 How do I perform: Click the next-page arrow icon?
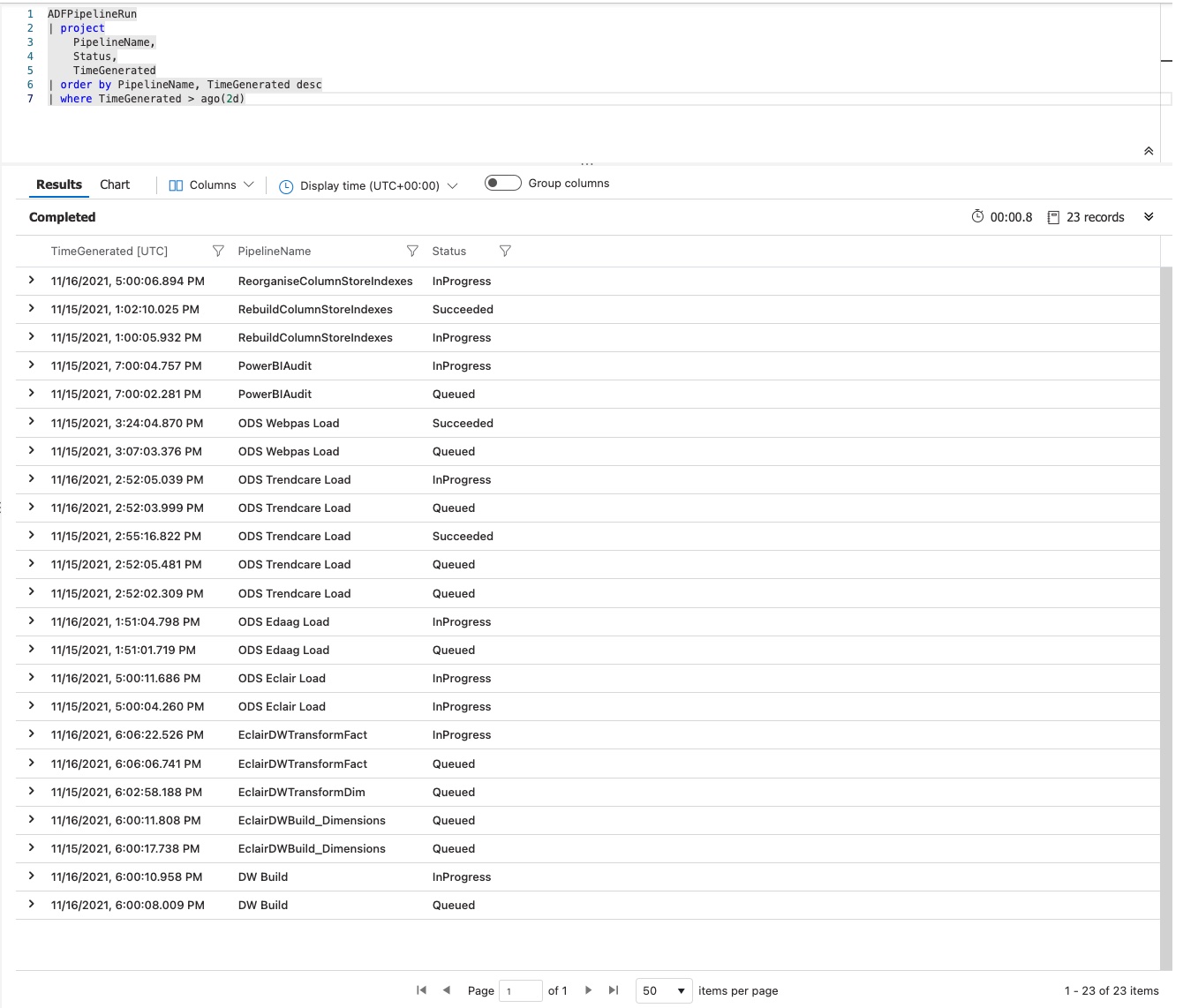pyautogui.click(x=588, y=989)
